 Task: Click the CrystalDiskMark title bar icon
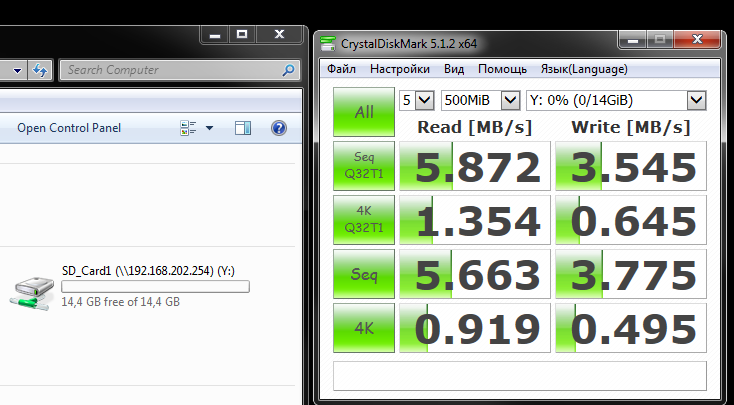click(x=328, y=44)
